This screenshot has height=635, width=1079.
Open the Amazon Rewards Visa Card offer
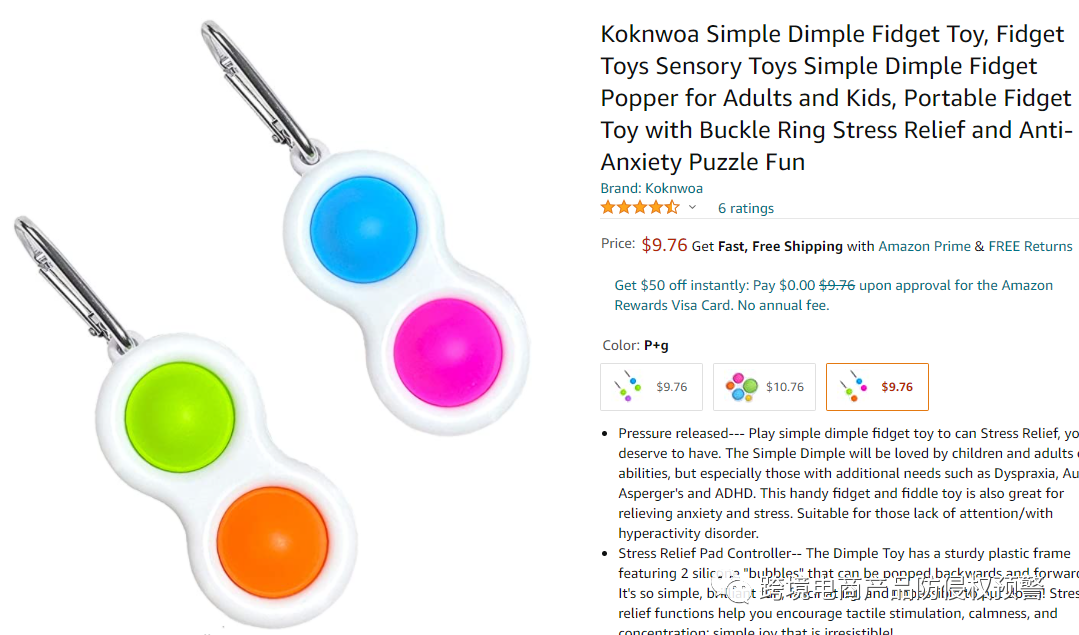833,295
